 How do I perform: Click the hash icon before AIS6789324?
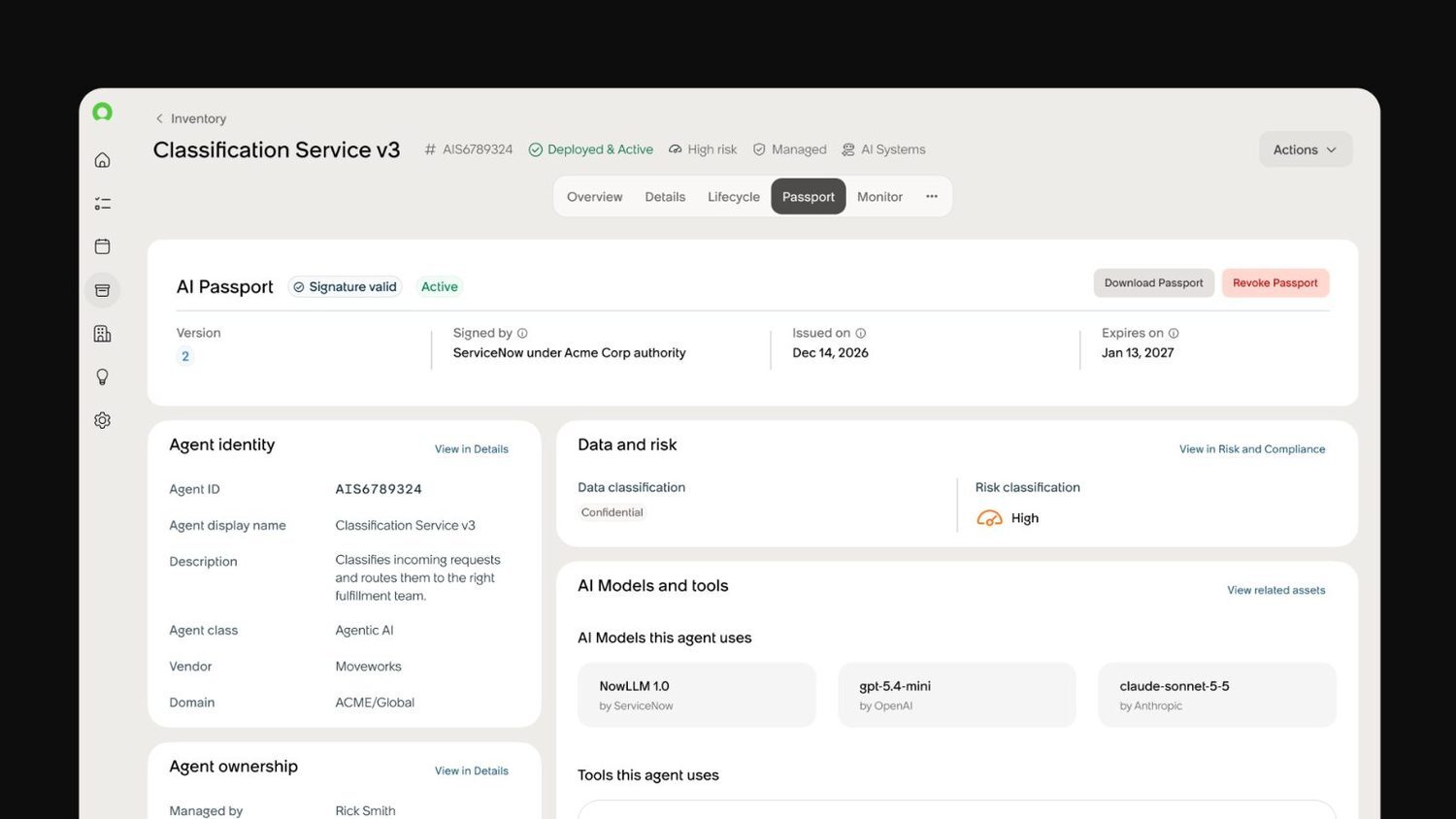(430, 149)
